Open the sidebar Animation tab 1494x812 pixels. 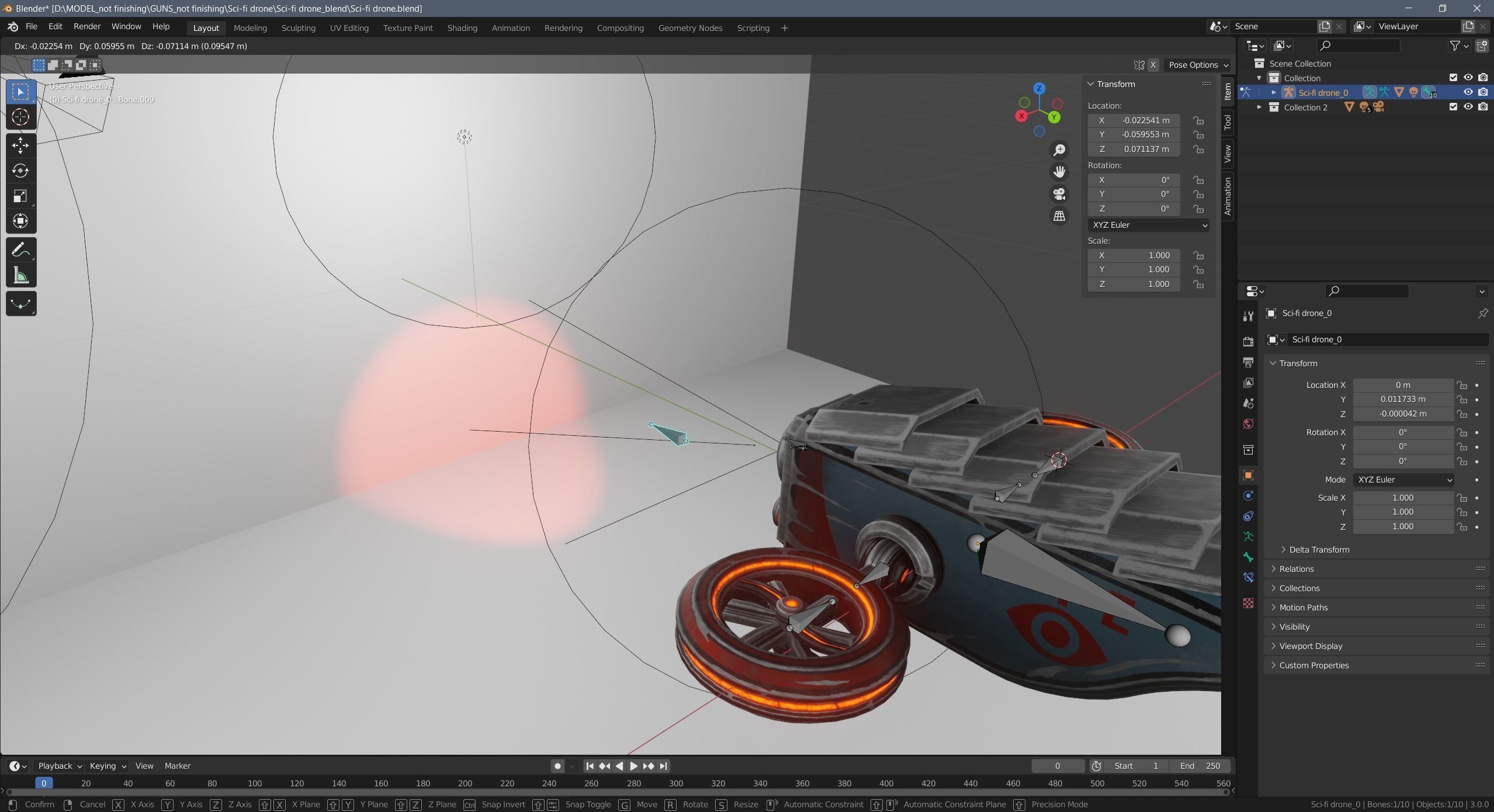(x=1228, y=196)
